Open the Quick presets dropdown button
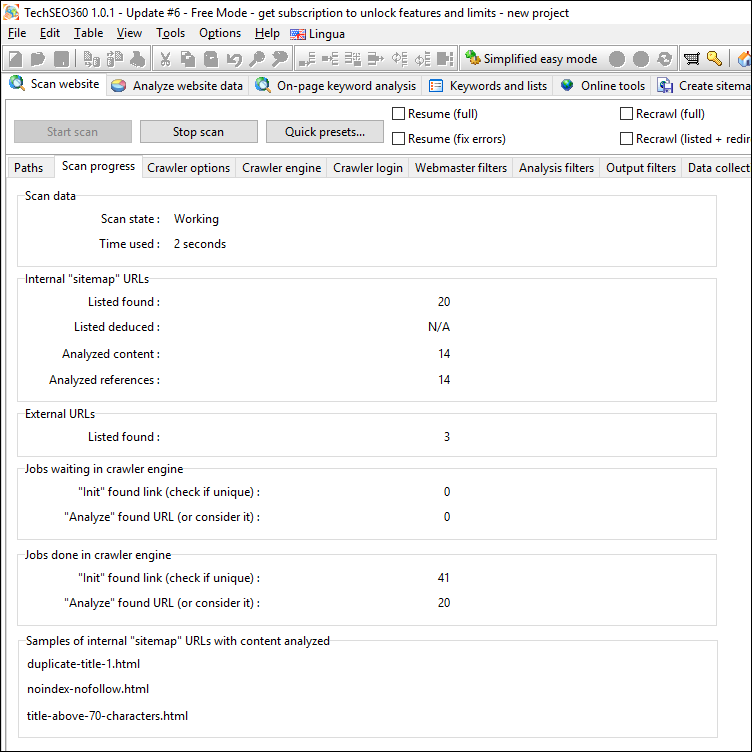Image resolution: width=752 pixels, height=752 pixels. pyautogui.click(x=325, y=132)
